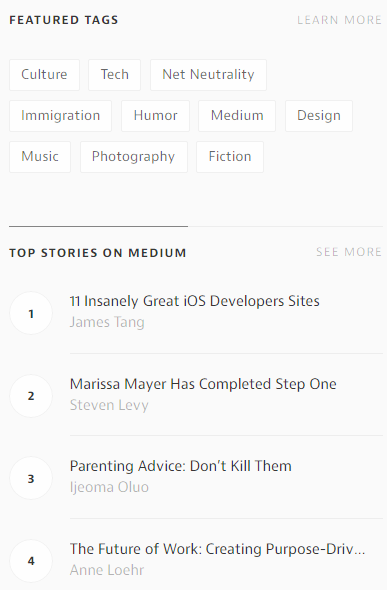Pick the Immigration tag

[61, 116]
